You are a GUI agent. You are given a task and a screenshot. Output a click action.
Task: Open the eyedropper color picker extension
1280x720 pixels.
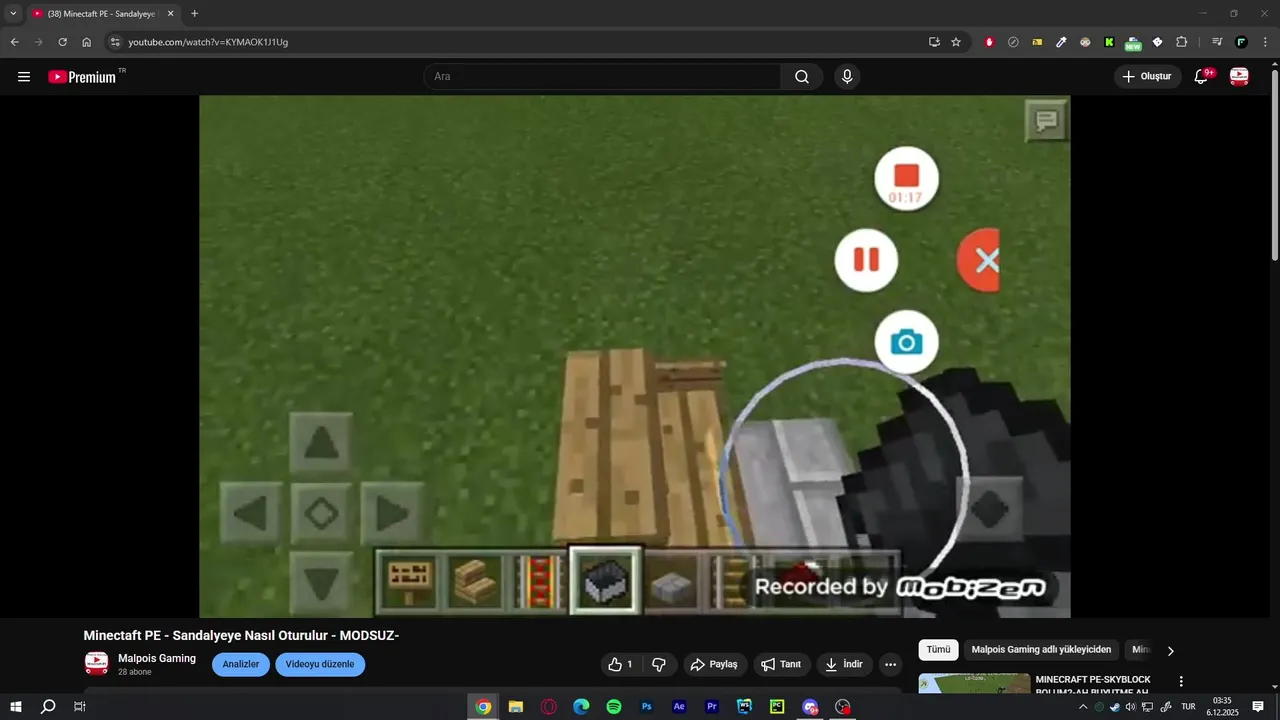tap(1061, 42)
